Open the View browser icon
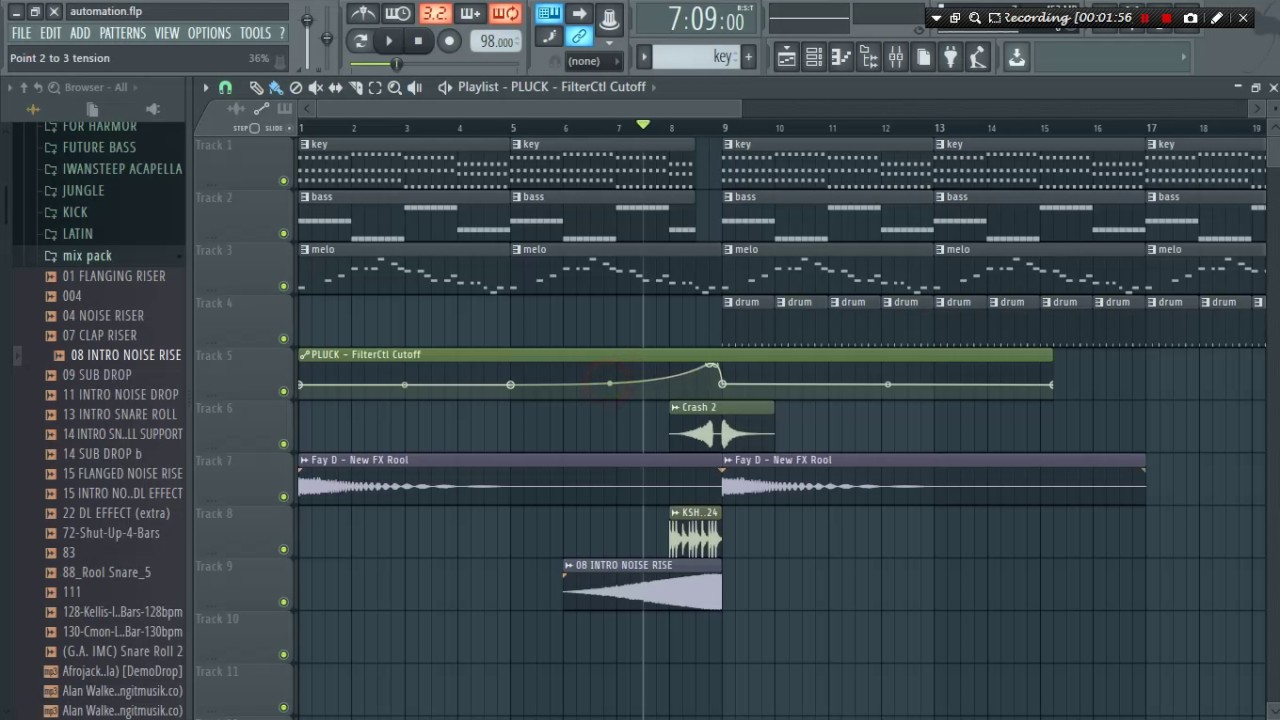This screenshot has height=720, width=1280. (869, 58)
